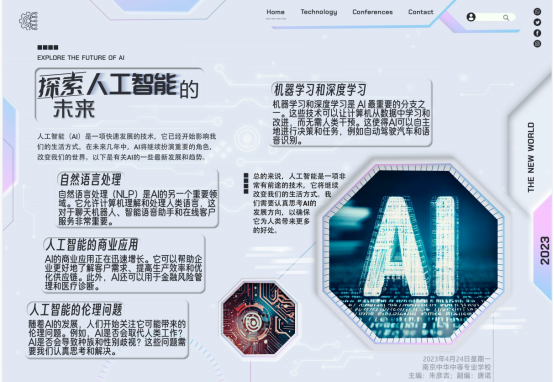Click the bottom social icon below Facebook

(x=537, y=43)
